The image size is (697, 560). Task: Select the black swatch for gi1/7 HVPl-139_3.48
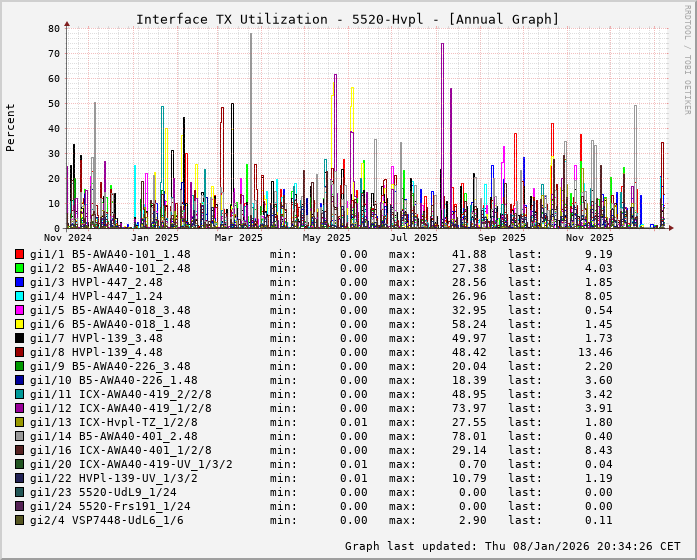click(20, 338)
